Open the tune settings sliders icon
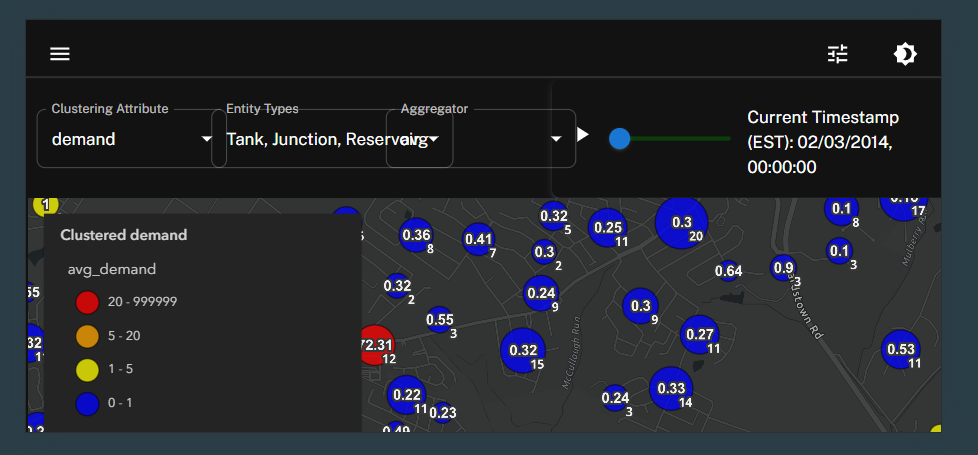Viewport: 978px width, 455px height. [x=838, y=54]
